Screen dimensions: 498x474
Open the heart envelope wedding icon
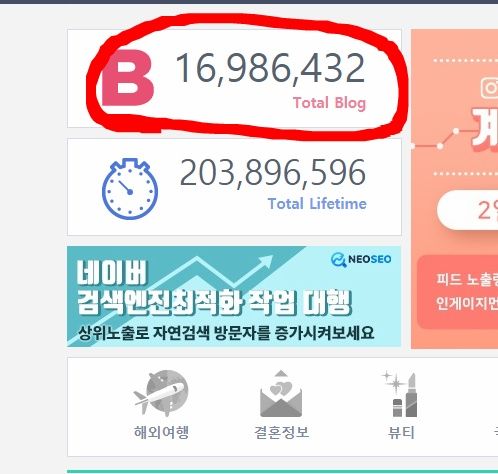pyautogui.click(x=281, y=393)
